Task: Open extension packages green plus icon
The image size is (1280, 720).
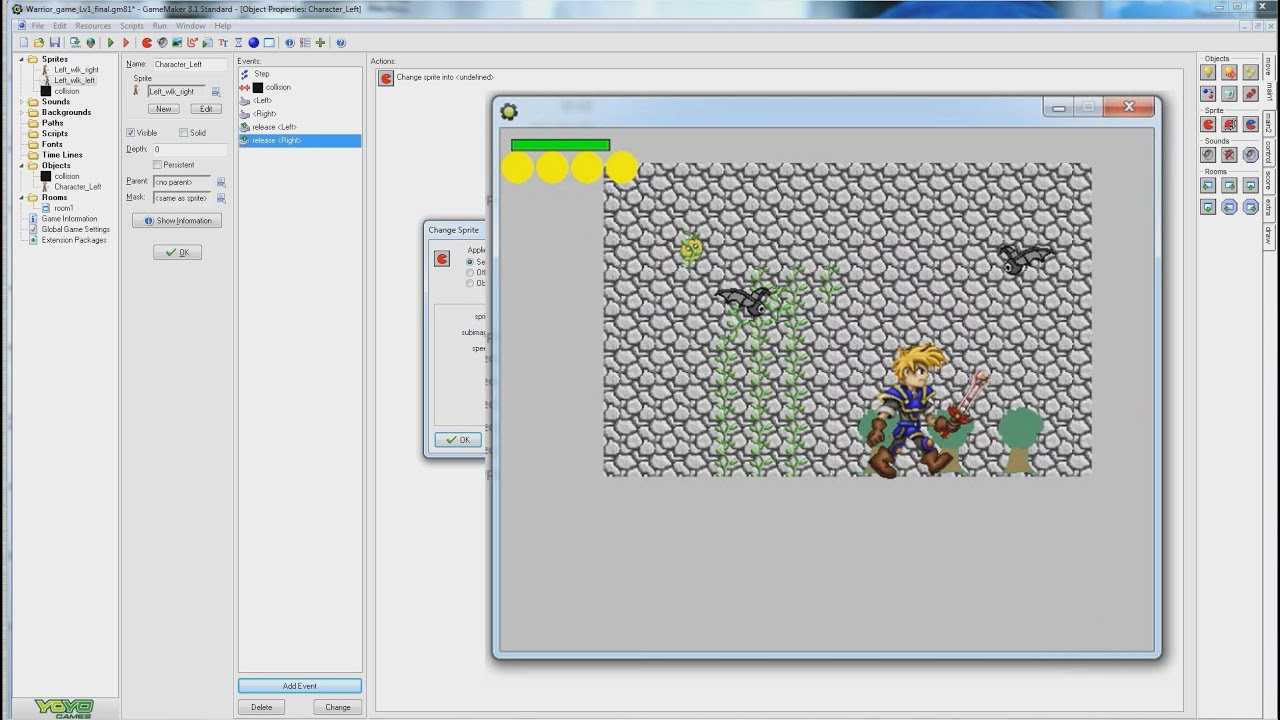Action: click(x=320, y=43)
